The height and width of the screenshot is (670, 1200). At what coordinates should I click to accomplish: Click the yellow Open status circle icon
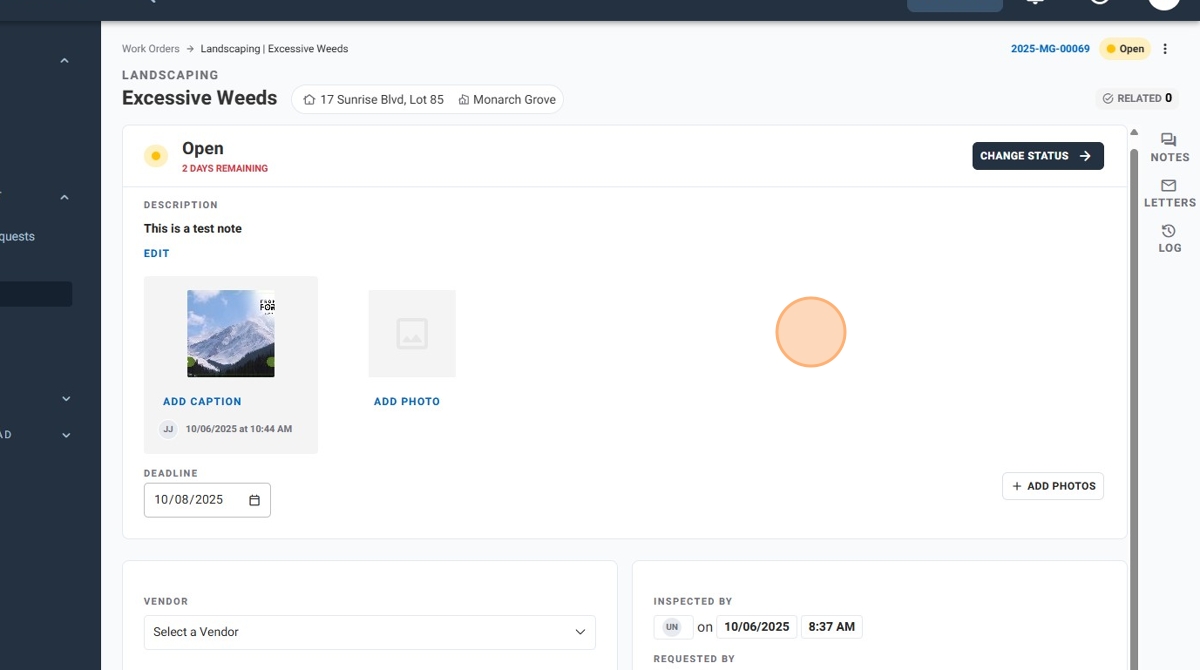[155, 156]
